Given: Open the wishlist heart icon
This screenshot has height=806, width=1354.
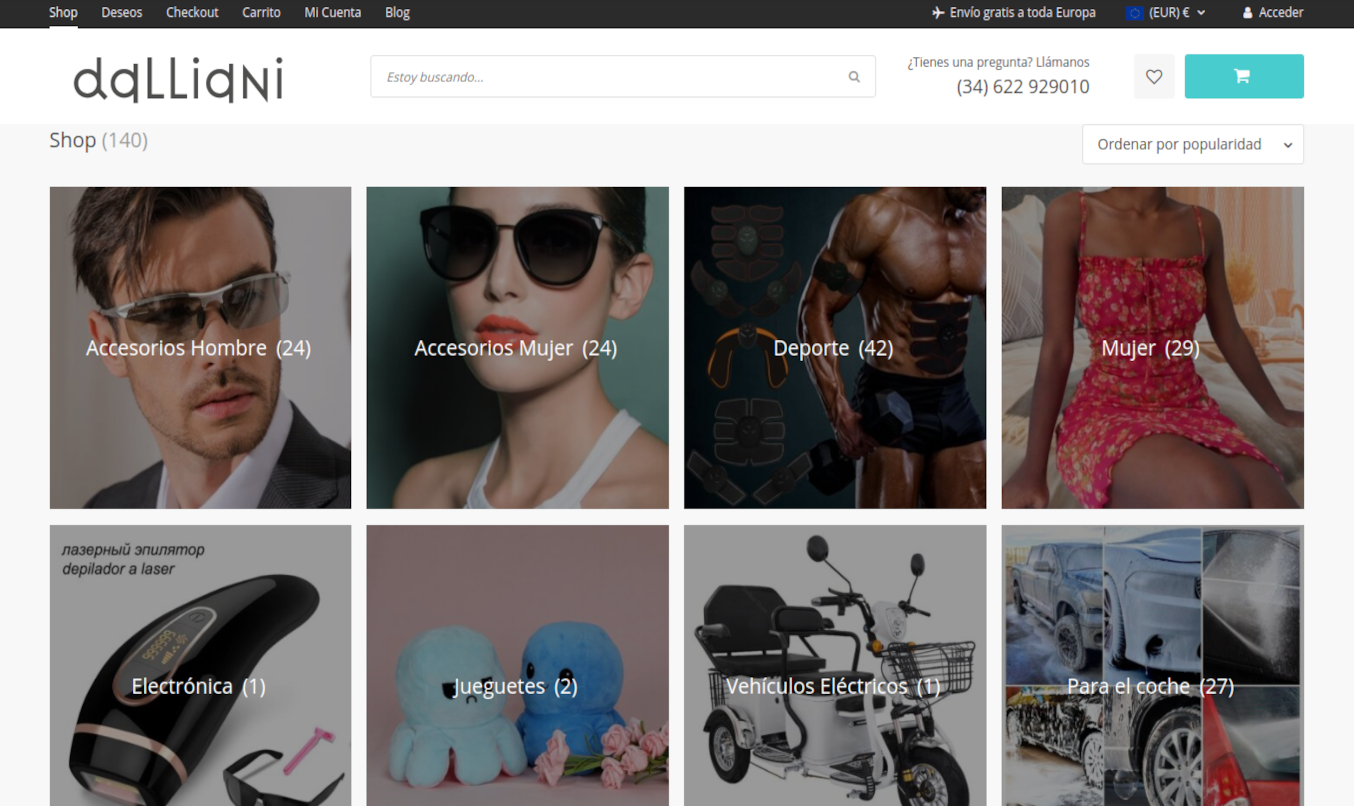Looking at the screenshot, I should [1154, 77].
